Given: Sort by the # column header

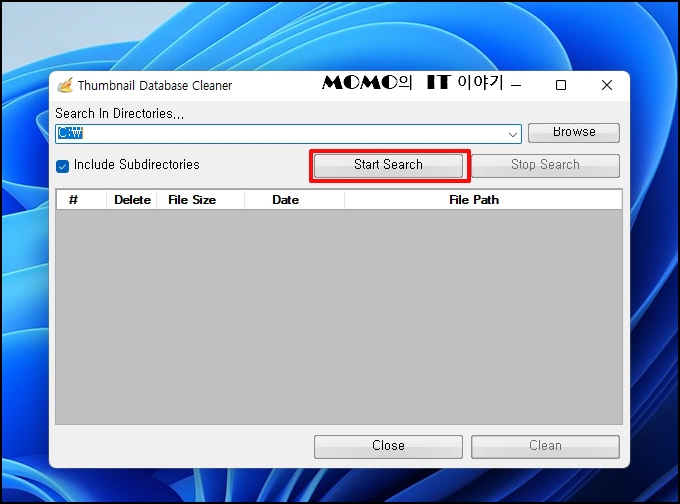Looking at the screenshot, I should (81, 200).
